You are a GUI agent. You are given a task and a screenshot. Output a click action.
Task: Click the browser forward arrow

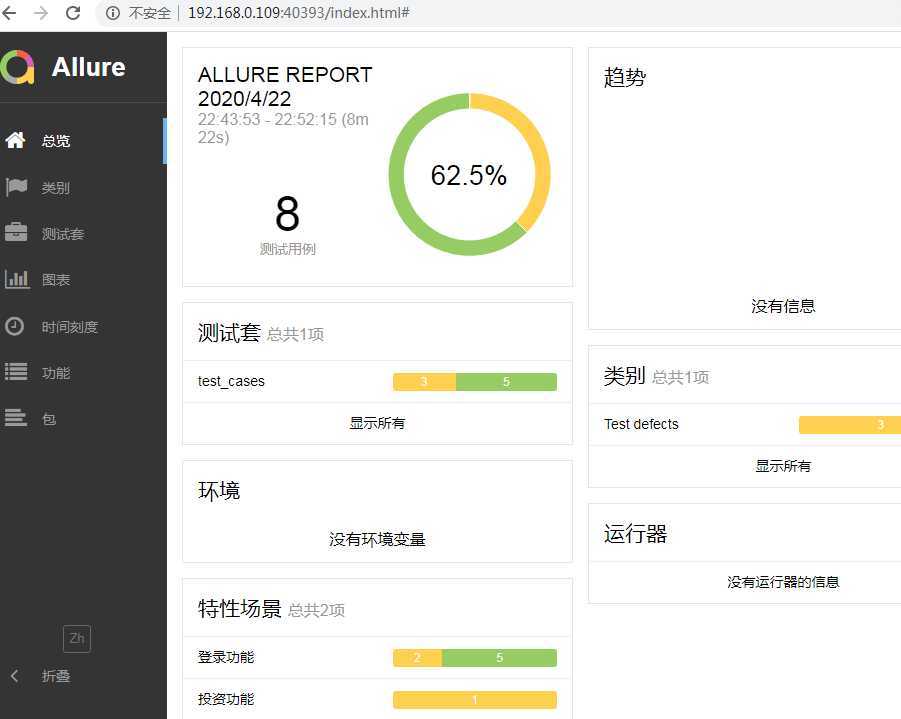click(41, 12)
